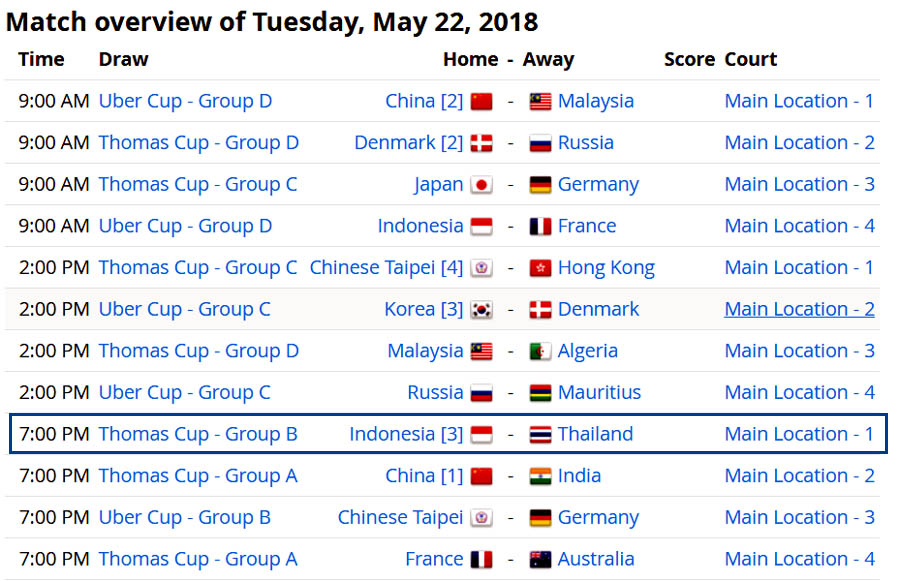The width and height of the screenshot is (900, 581).
Task: Click the Denmark flag beside Denmark [2]
Action: [x=481, y=143]
